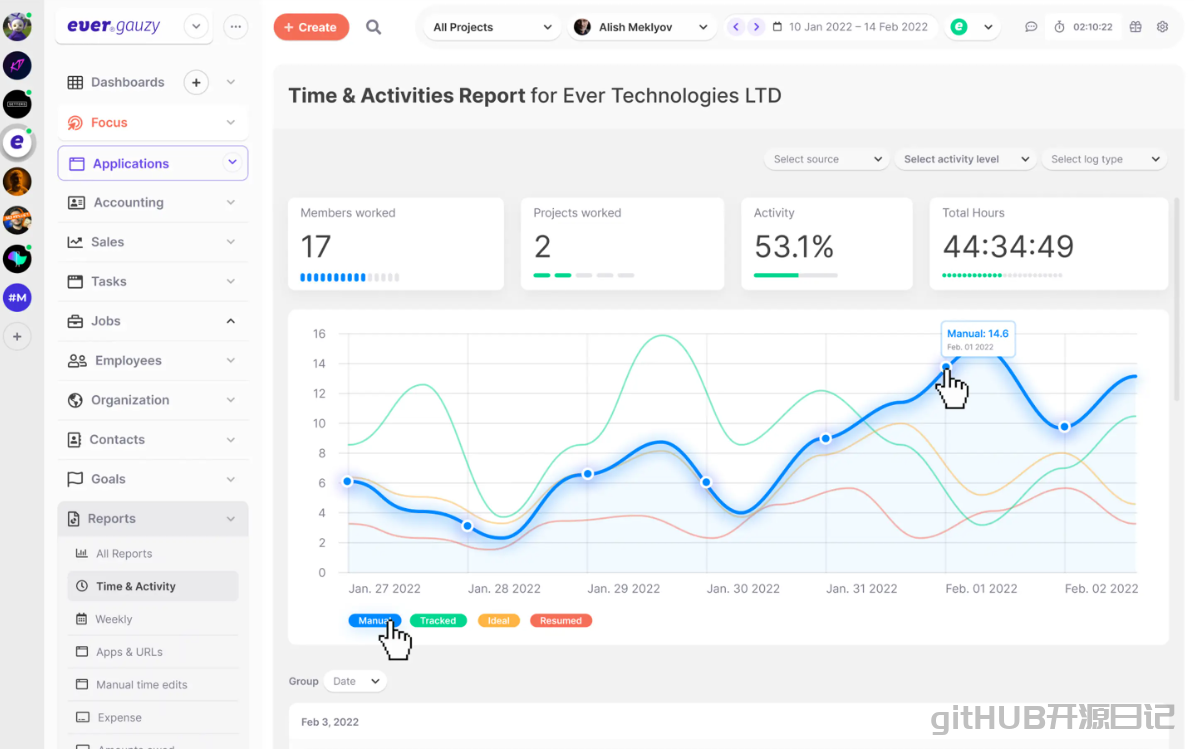Add a new workspace with plus icon
1194x749 pixels.
pos(17,336)
